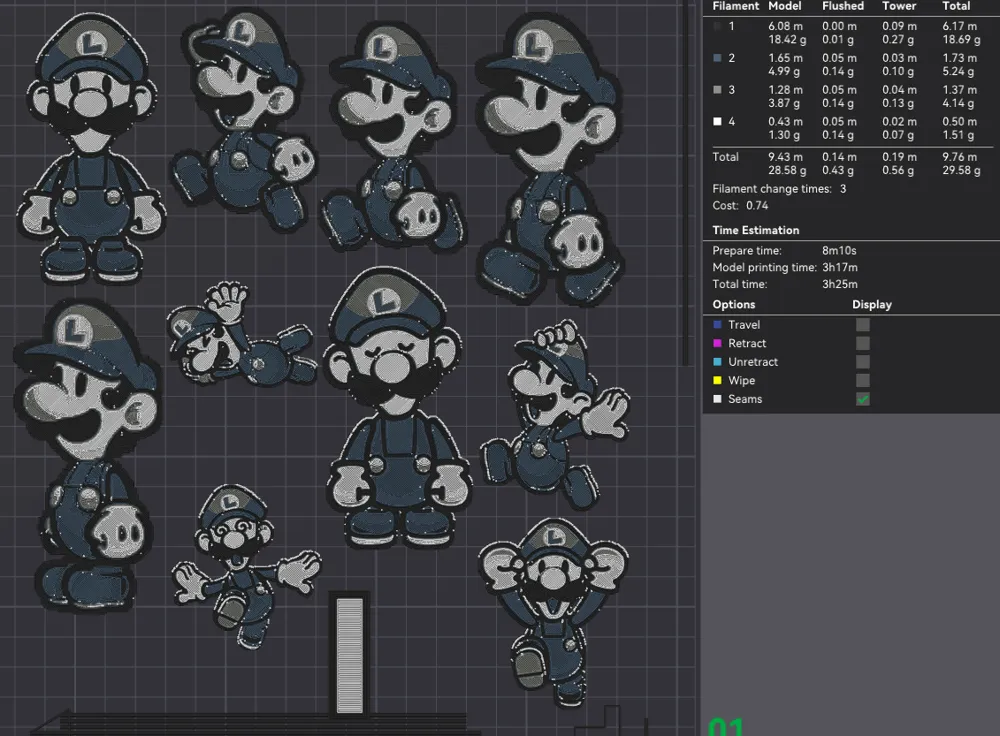The width and height of the screenshot is (1000, 736).
Task: Click filament 4 white color swatch
Action: click(717, 121)
